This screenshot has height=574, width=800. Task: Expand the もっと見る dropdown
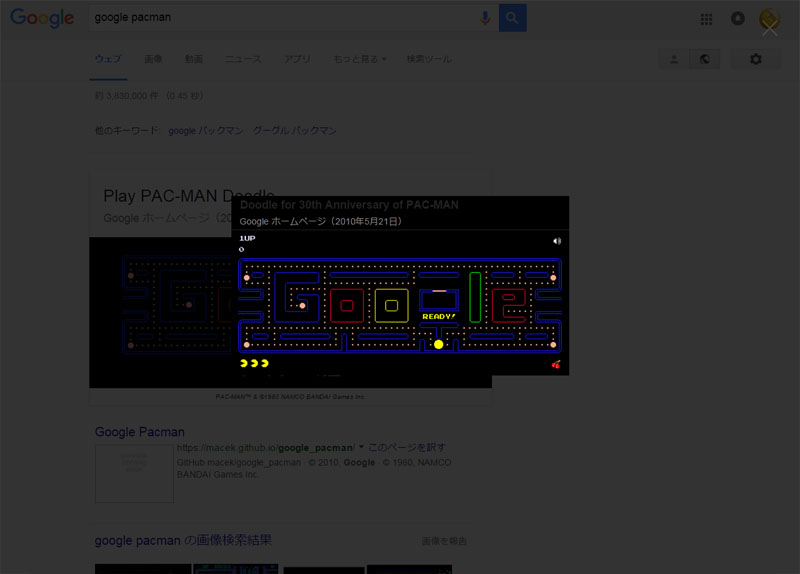(360, 59)
